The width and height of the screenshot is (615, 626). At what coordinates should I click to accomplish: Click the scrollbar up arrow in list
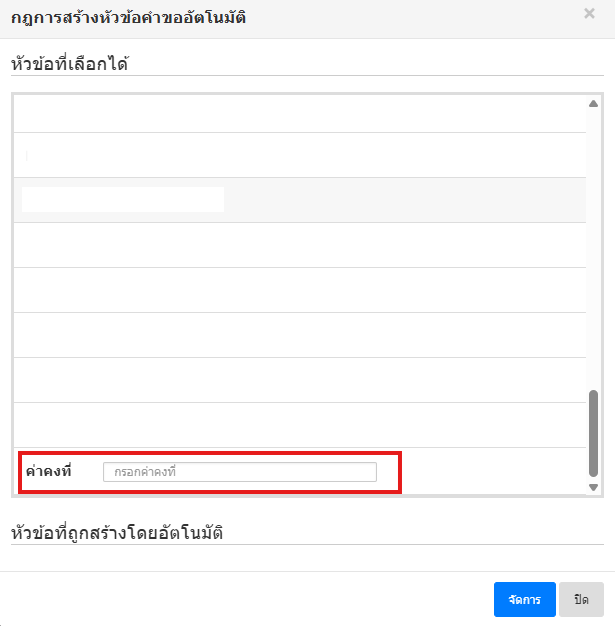pyautogui.click(x=593, y=104)
